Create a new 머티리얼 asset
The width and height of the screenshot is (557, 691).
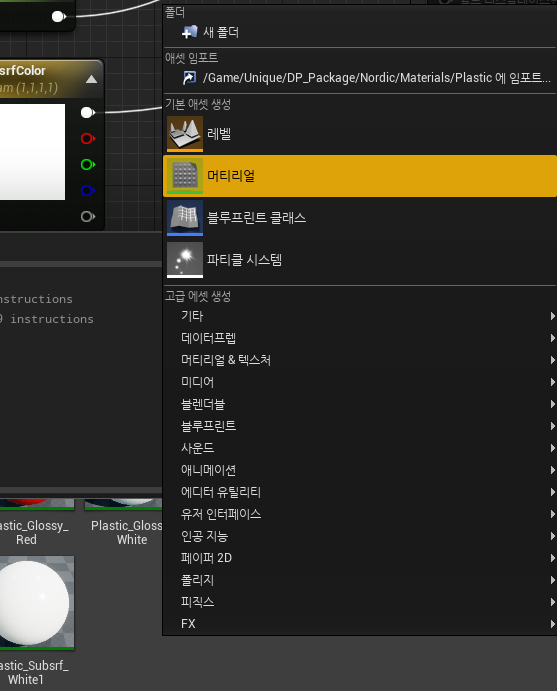tap(360, 176)
